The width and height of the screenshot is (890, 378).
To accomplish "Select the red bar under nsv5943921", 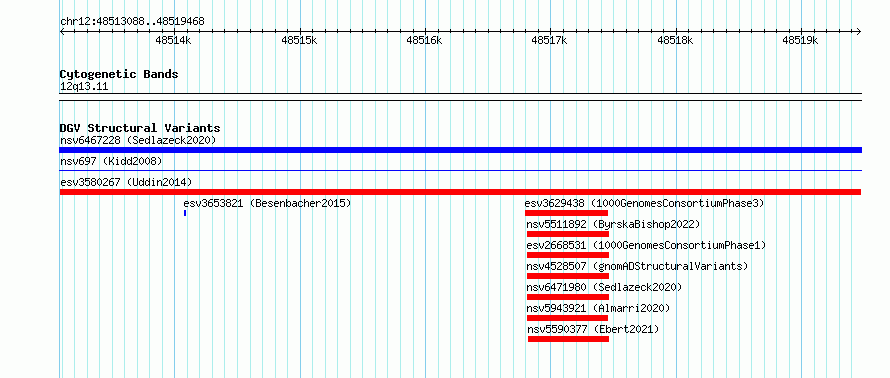I will click(568, 318).
